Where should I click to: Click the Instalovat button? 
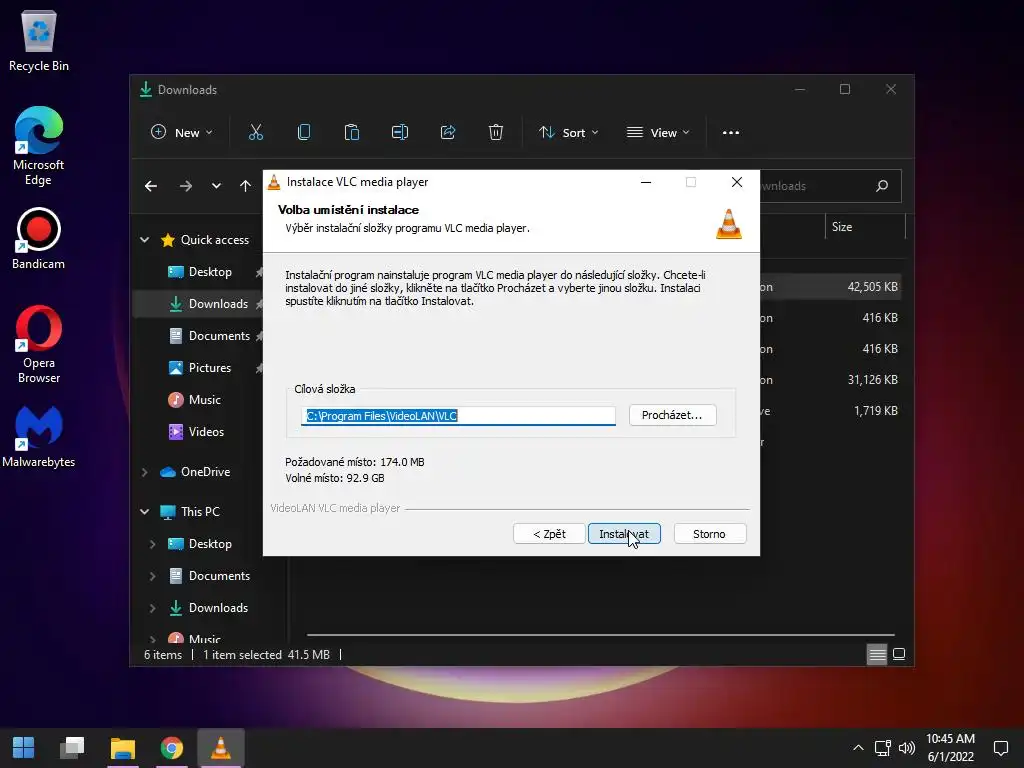pos(624,534)
